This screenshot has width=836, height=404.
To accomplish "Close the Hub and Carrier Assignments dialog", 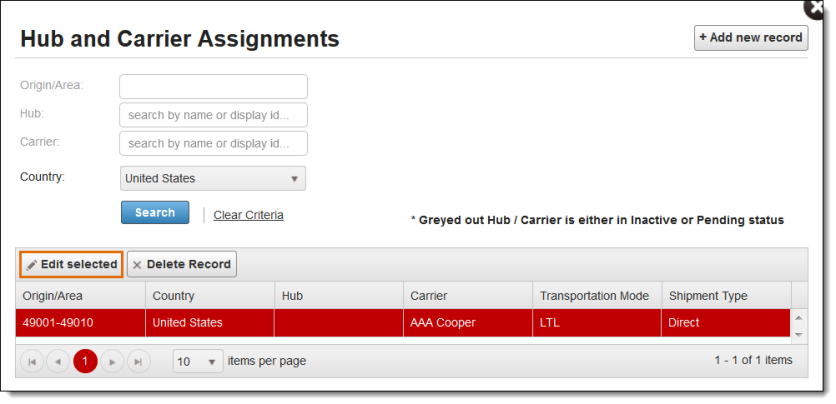I will (824, 6).
